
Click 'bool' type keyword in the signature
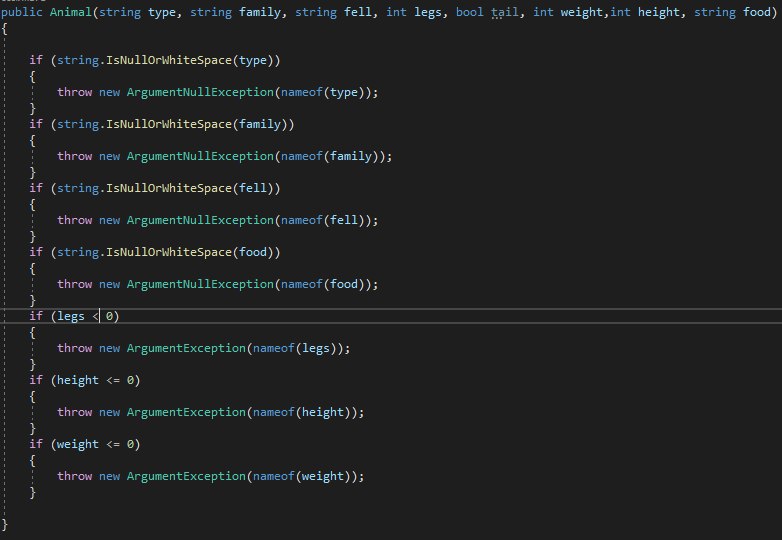coord(469,12)
